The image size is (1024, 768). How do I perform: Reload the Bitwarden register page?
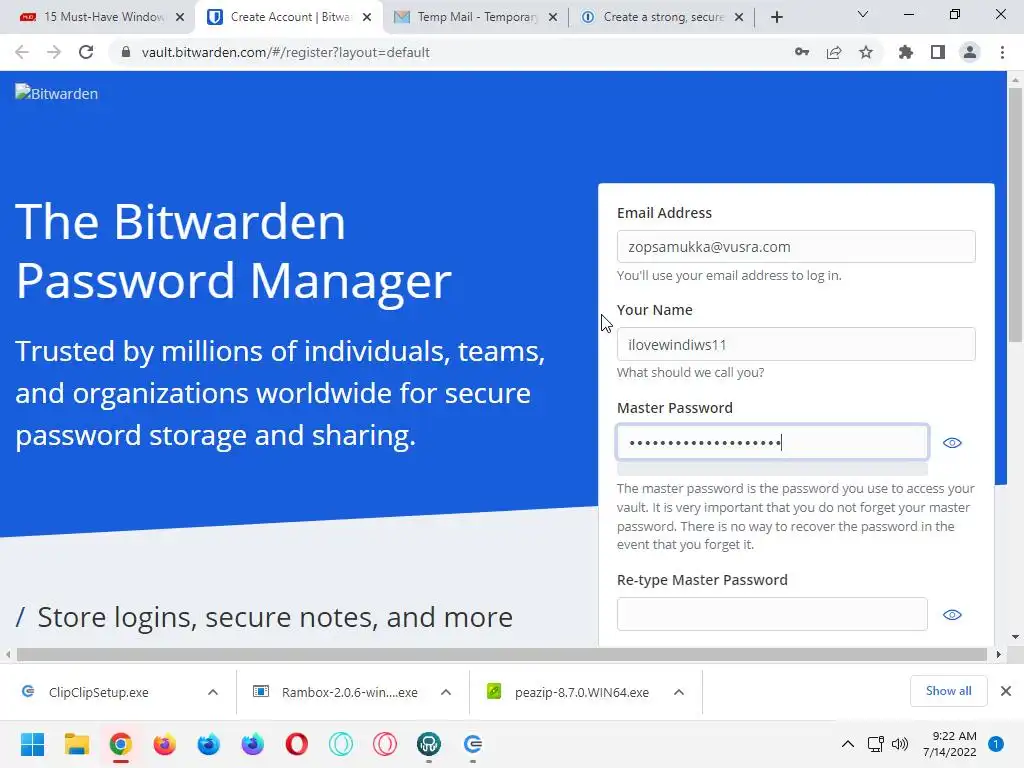[x=86, y=52]
